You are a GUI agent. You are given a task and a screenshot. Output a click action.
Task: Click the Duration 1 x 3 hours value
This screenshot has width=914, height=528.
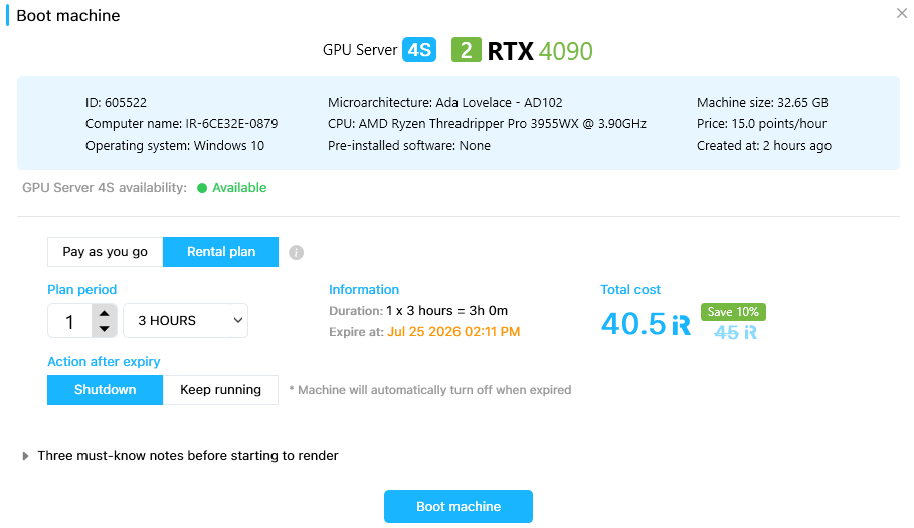pos(447,311)
